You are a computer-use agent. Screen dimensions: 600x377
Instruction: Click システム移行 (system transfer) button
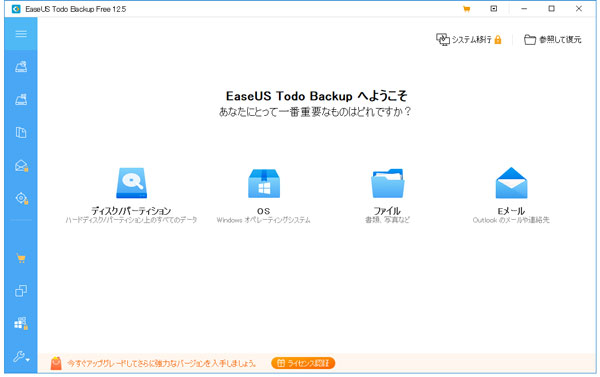point(469,39)
